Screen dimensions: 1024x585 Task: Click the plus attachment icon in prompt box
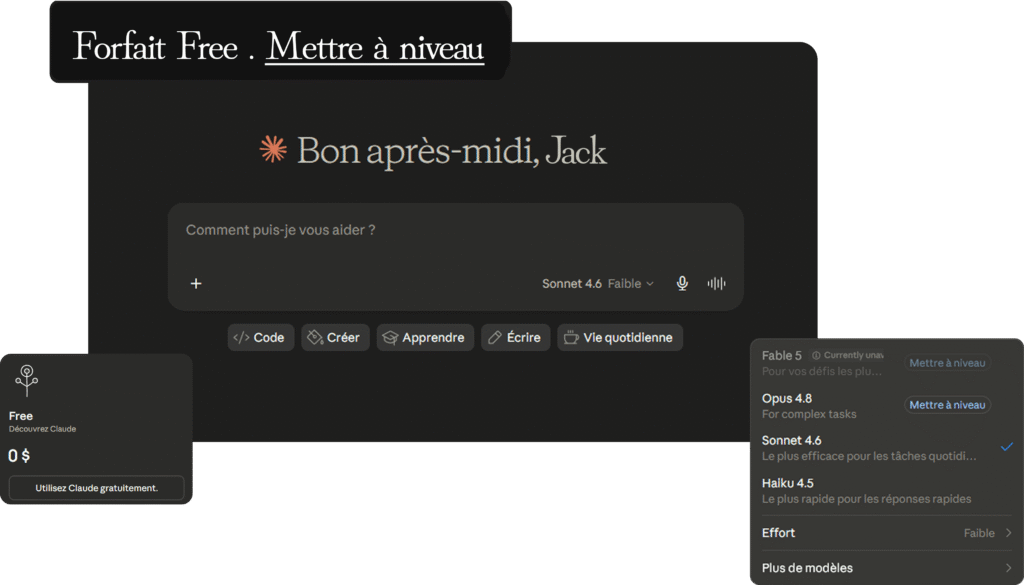tap(196, 283)
